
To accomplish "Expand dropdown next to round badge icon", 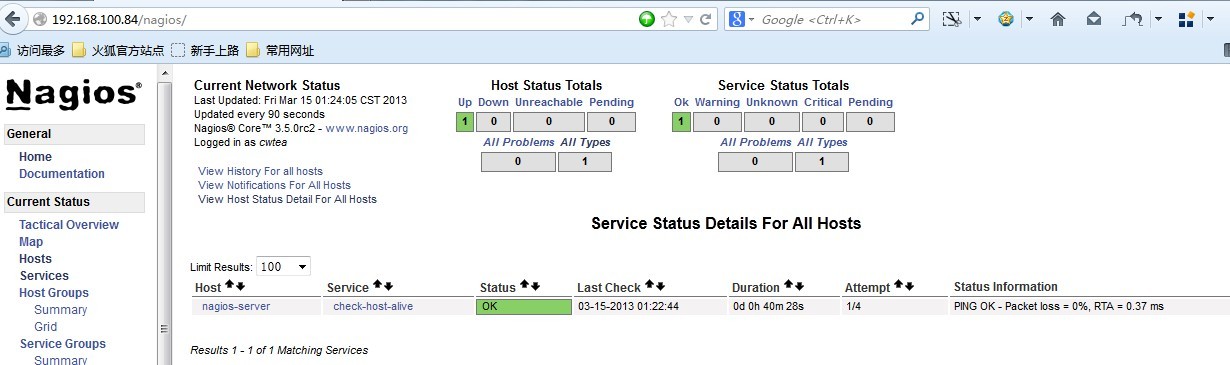I will coord(1029,19).
